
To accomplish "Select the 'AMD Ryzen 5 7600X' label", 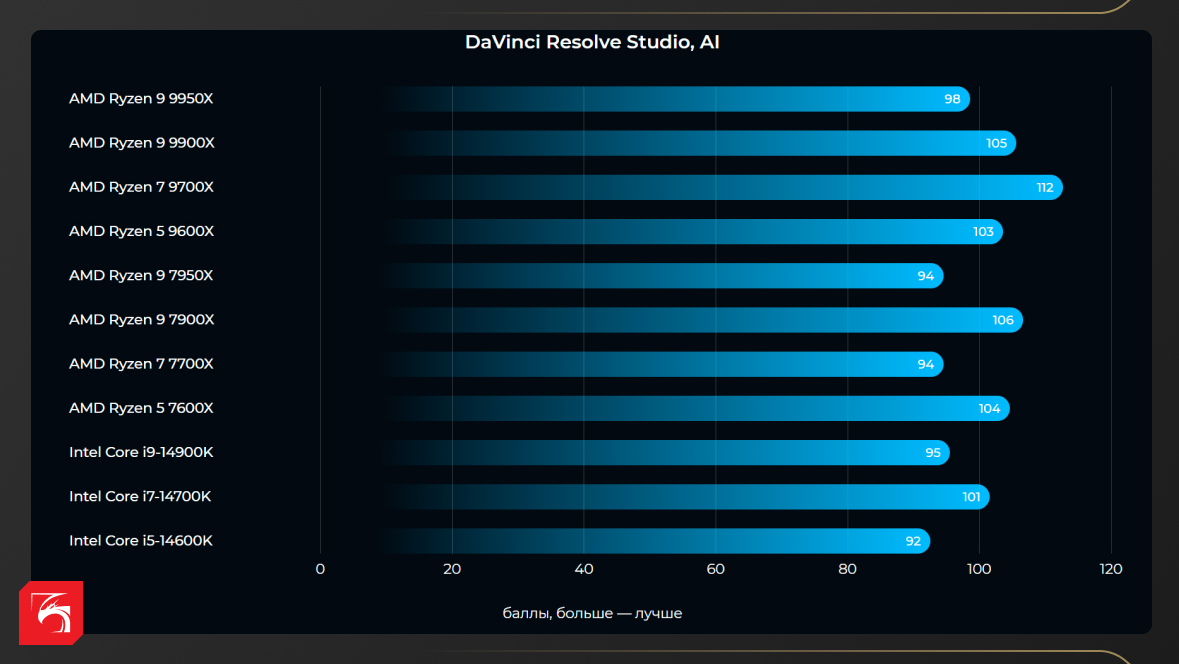I will (141, 408).
